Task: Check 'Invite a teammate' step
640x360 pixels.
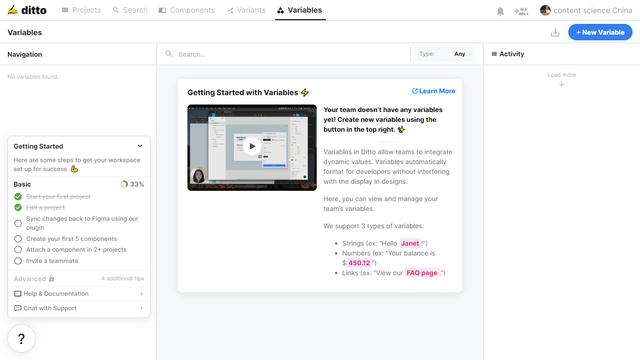Action: pos(18,261)
